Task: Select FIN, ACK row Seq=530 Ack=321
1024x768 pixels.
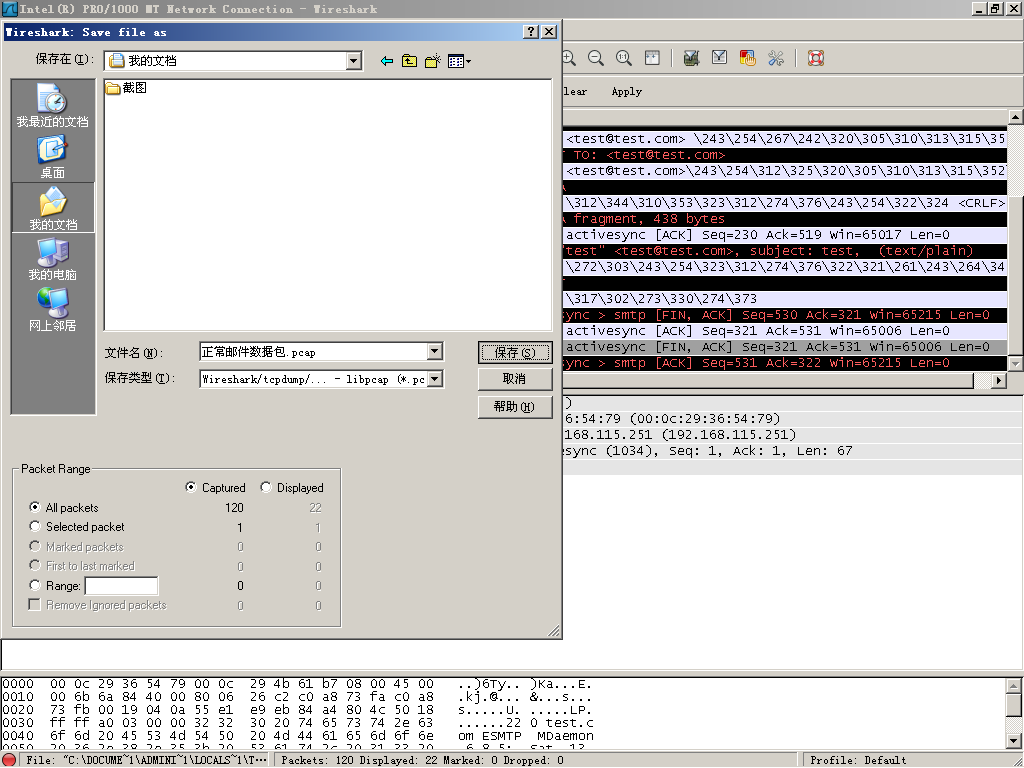Action: pos(785,315)
